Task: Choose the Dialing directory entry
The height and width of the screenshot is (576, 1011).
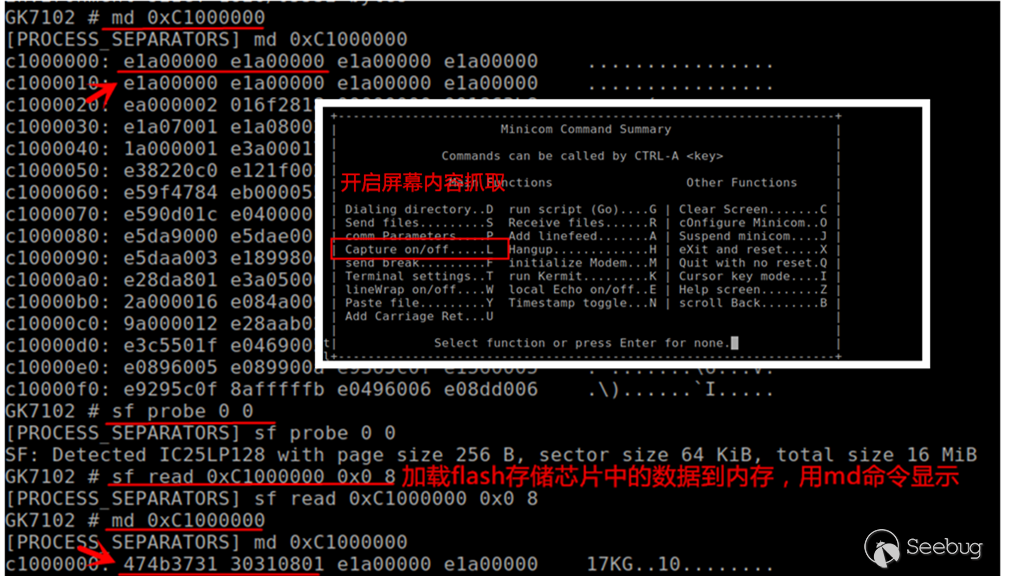Action: pyautogui.click(x=419, y=209)
